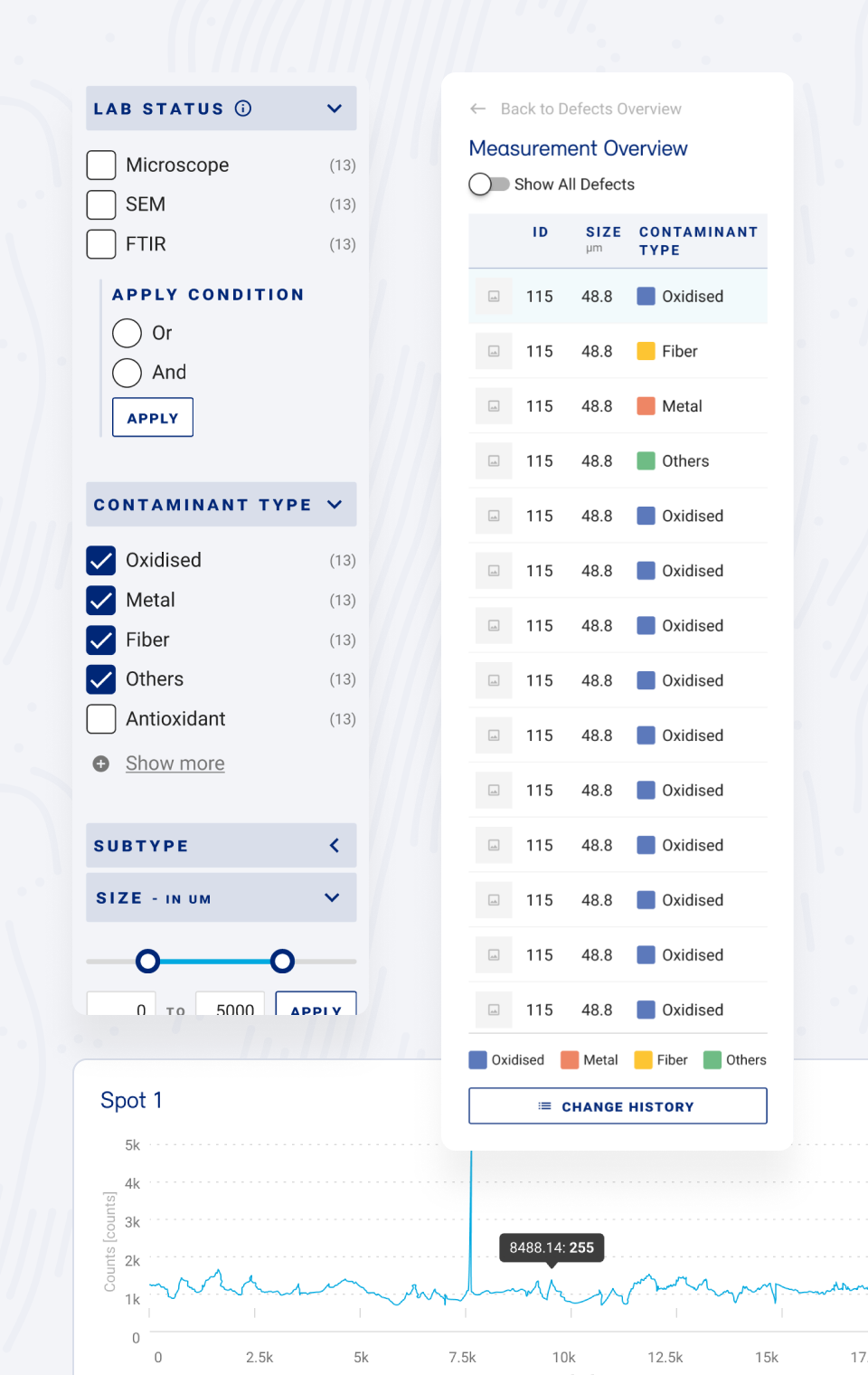Click the left size slider handle
This screenshot has width=868, height=1375.
[147, 961]
